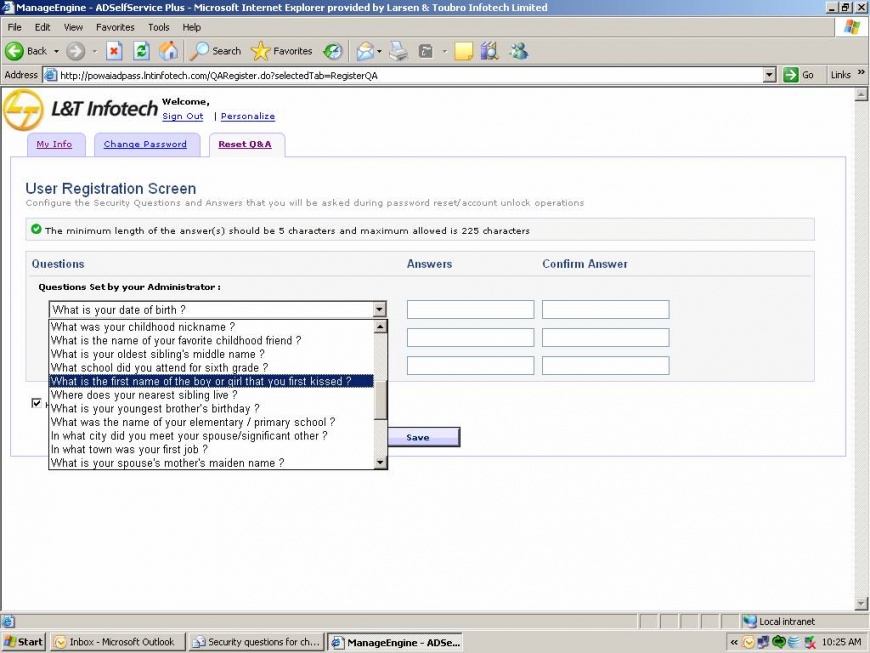Switch to the My Info tab
870x653 pixels.
[54, 144]
